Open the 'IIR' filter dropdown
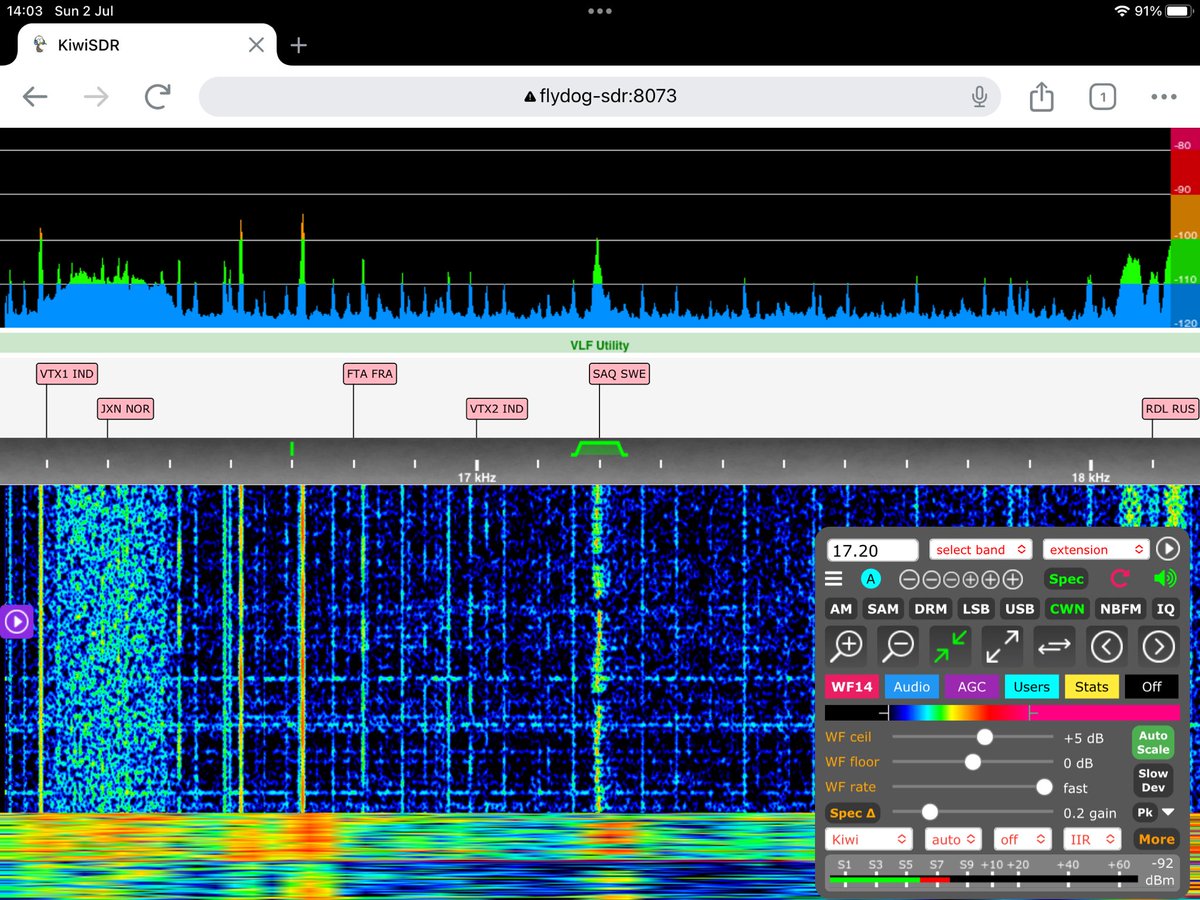 (x=1092, y=840)
